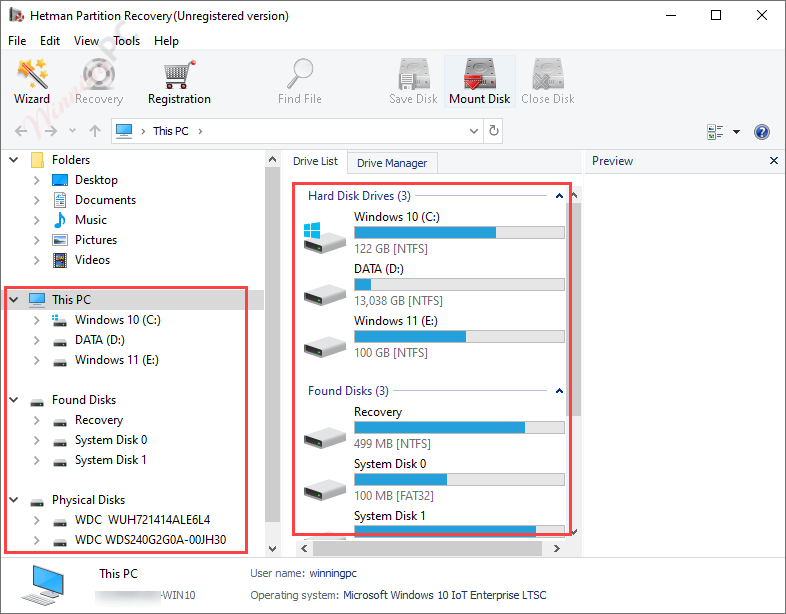Viewport: 786px width, 614px height.
Task: Click the down arrow of tree scrollbar
Action: click(272, 549)
